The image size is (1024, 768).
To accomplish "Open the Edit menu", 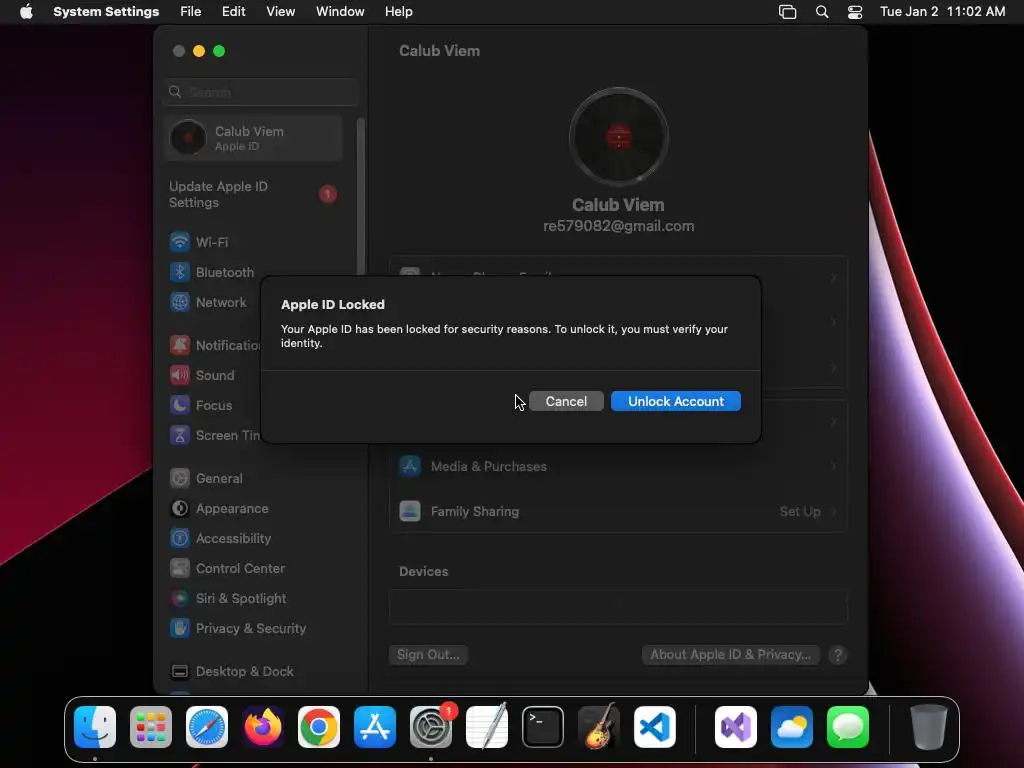I will [x=233, y=12].
